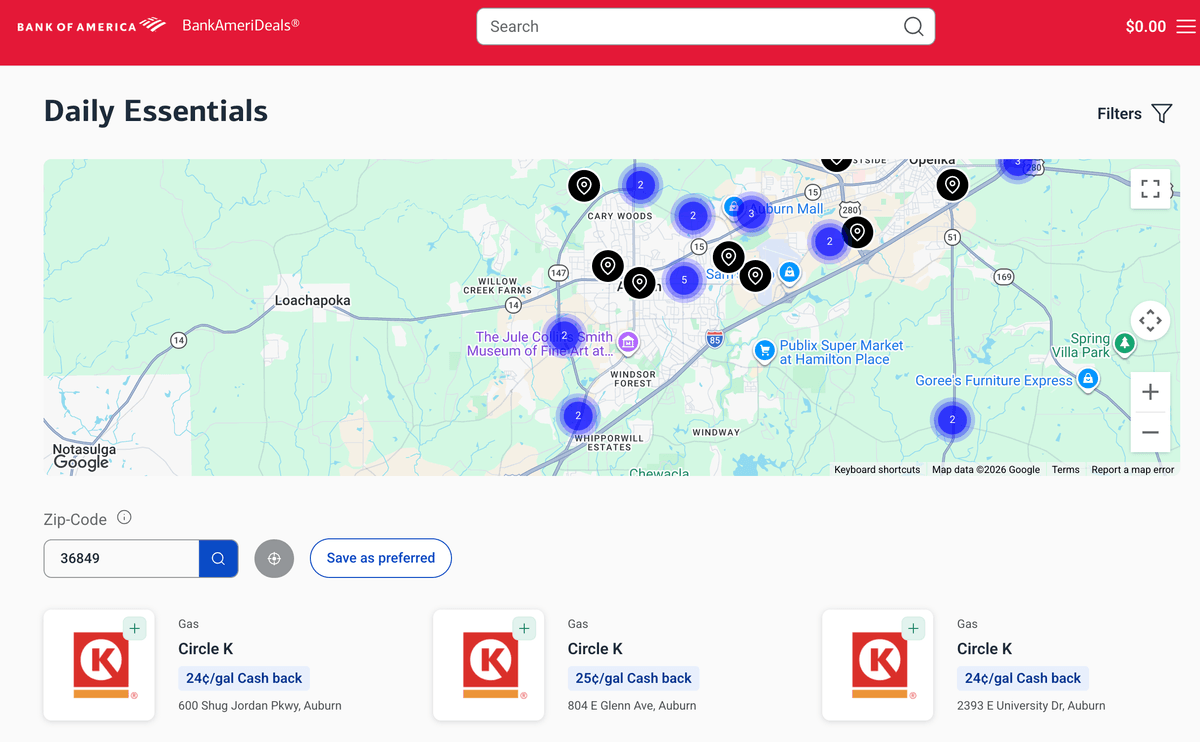This screenshot has width=1200, height=742.
Task: Click Report a map error link
Action: (x=1133, y=470)
